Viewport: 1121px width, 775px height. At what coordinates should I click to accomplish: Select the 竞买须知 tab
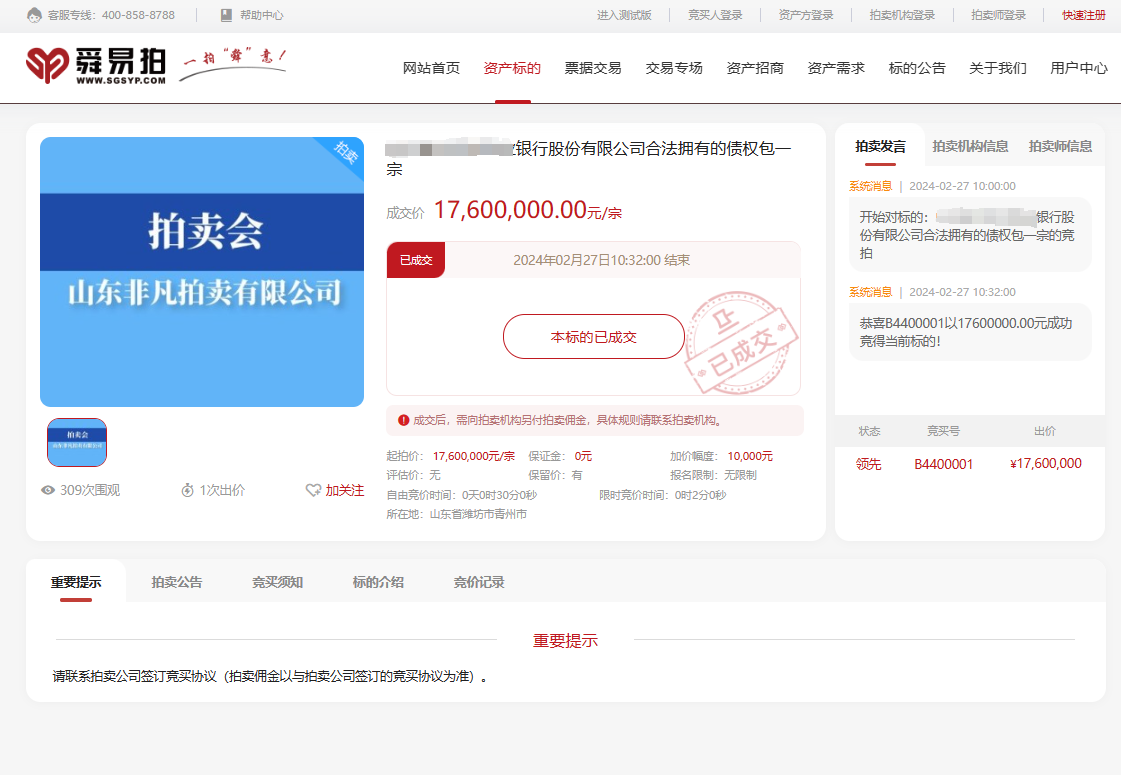tap(277, 583)
